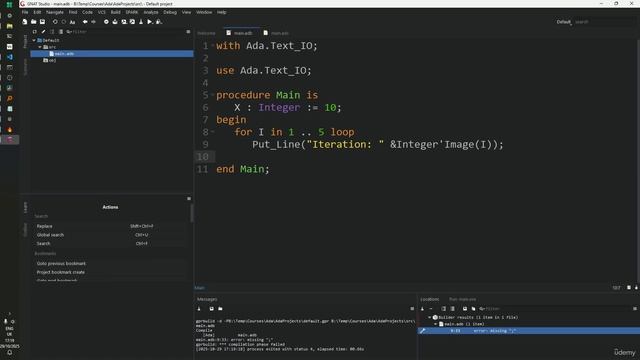Viewport: 640px width, 360px height.
Task: Click the Visual Studio Code taskbar icon
Action: pyautogui.click(x=9, y=57)
